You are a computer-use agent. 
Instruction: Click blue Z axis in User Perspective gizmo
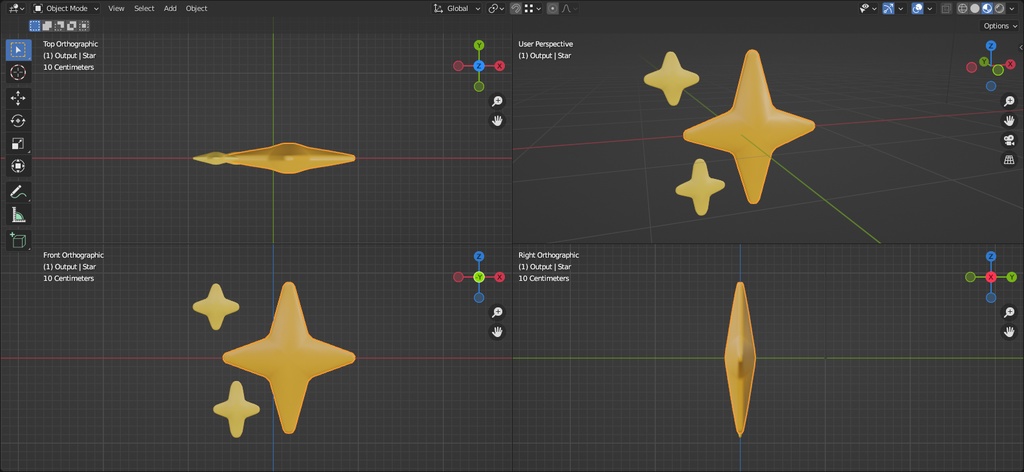click(991, 46)
